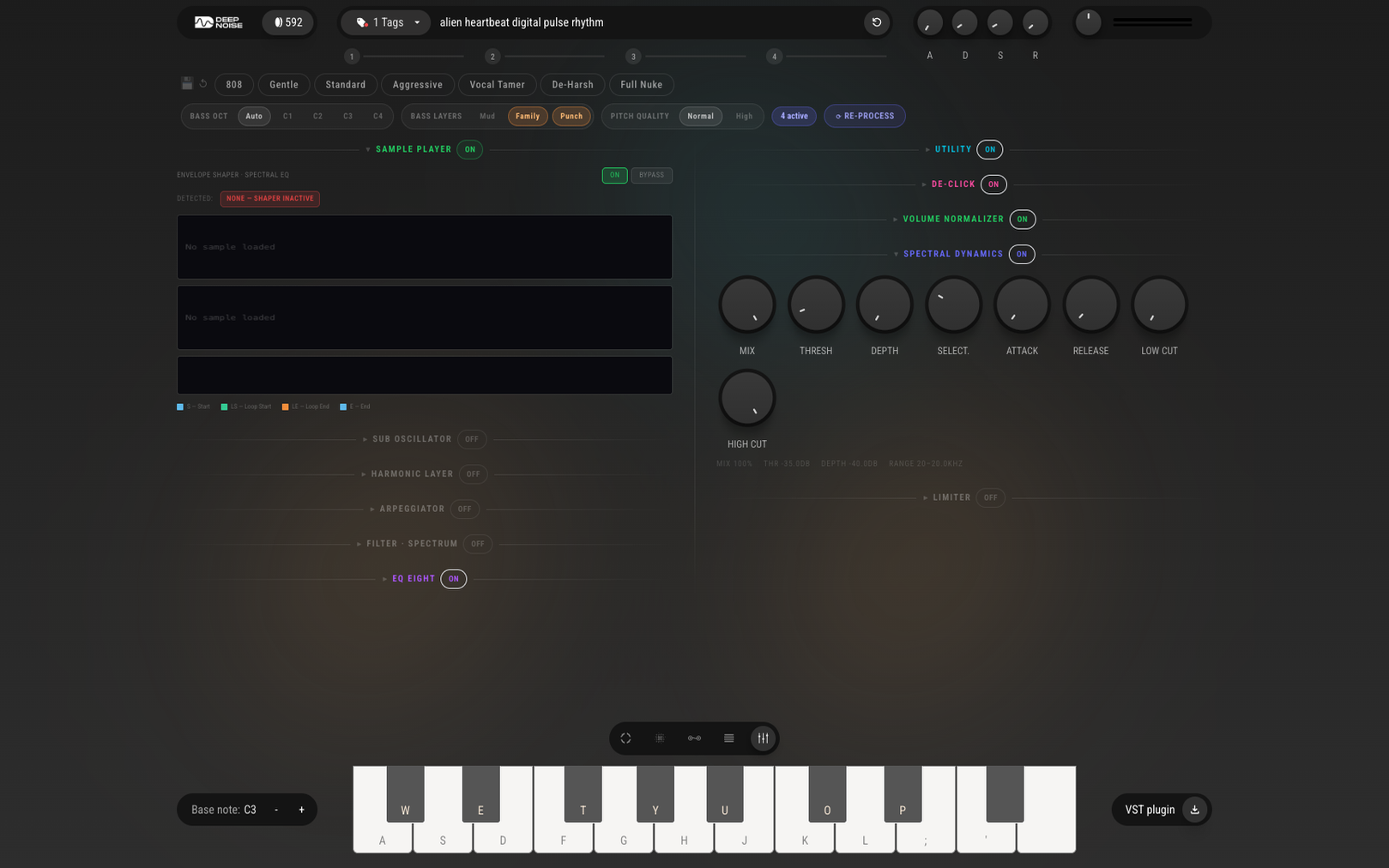Set Pitch Quality to High
Viewport: 1389px width, 868px height.
(744, 117)
